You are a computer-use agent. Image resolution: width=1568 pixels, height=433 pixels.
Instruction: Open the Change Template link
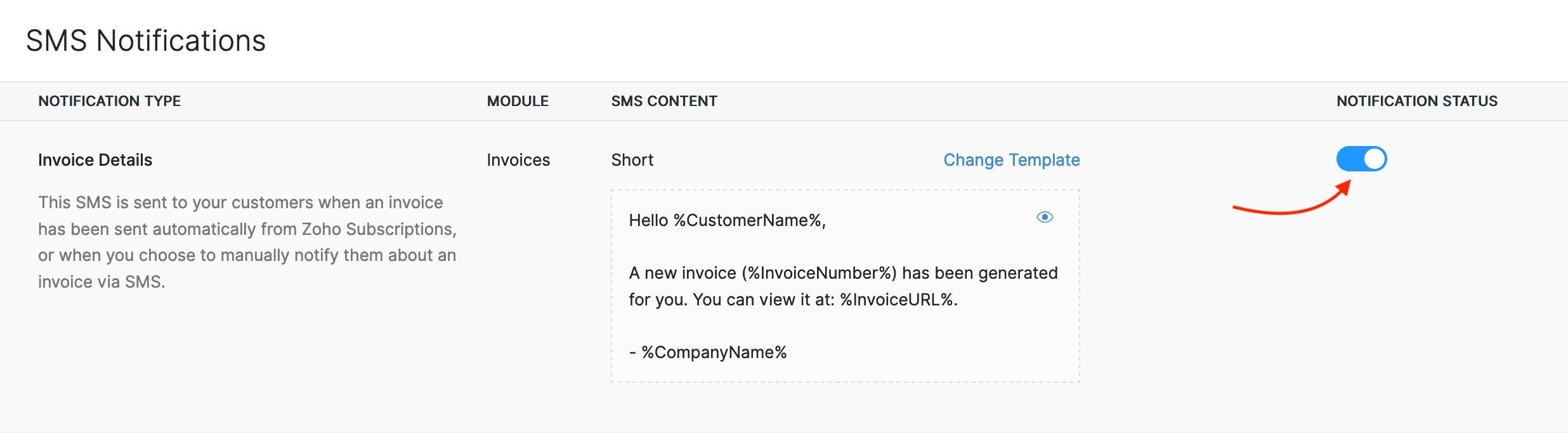pos(1011,160)
